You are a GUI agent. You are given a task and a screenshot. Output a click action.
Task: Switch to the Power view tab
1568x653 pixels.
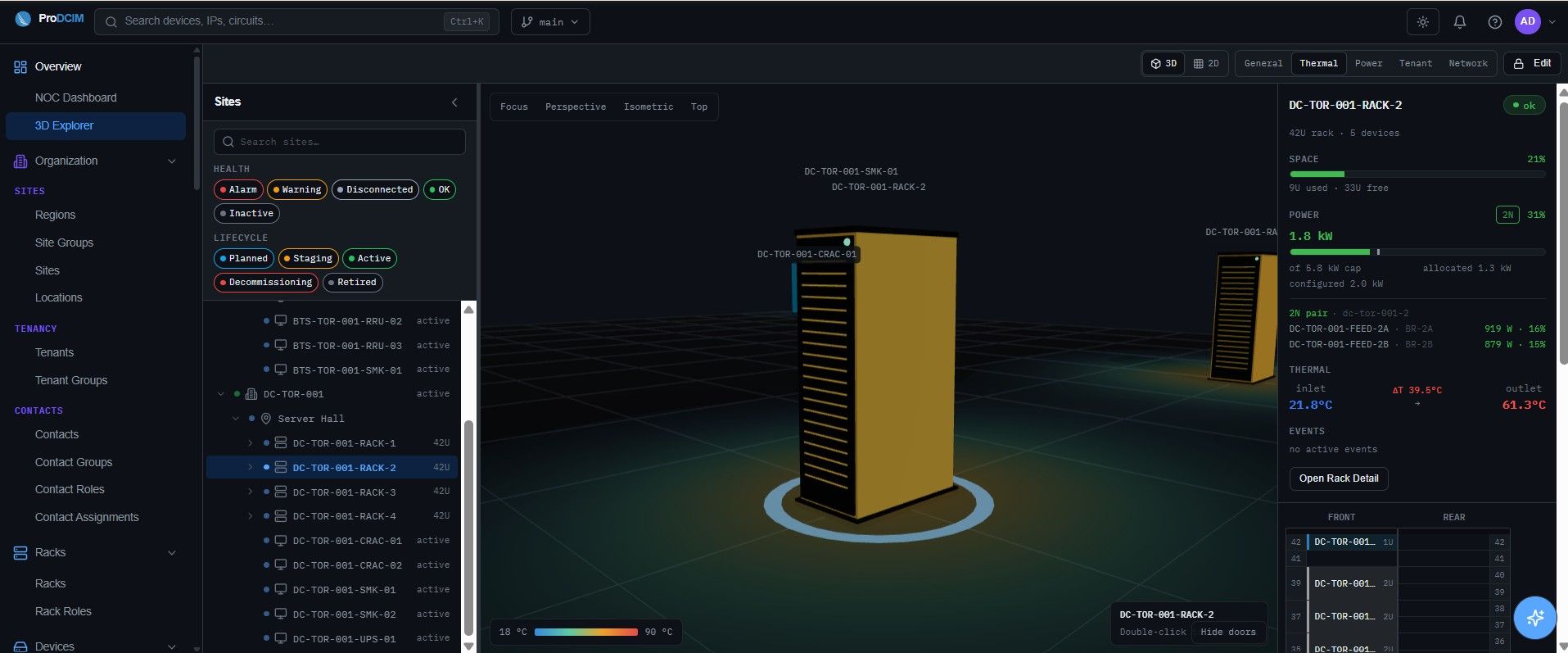[x=1368, y=63]
